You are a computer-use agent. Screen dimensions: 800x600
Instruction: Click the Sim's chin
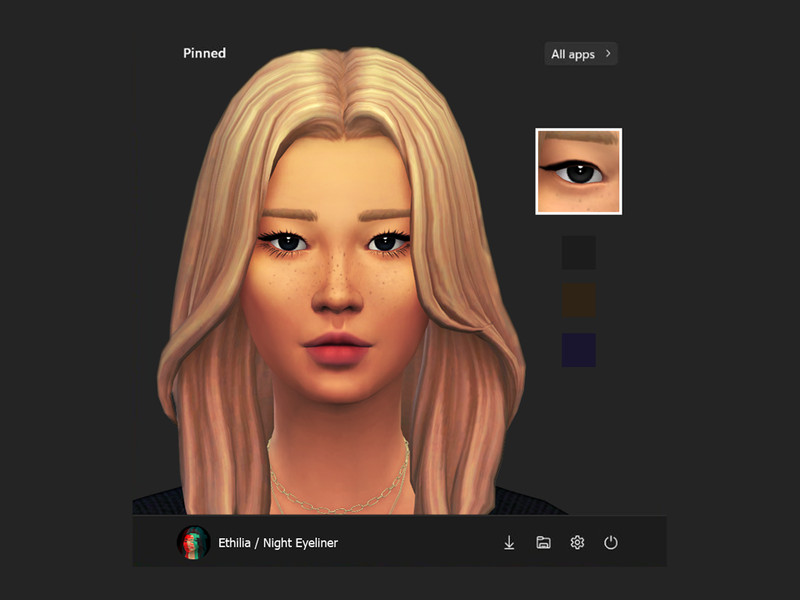[338, 397]
